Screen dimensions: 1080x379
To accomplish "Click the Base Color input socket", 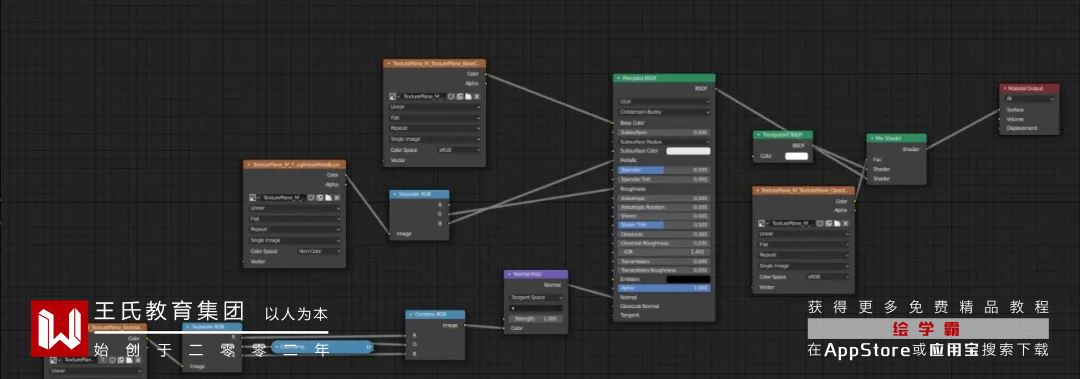I will (x=613, y=123).
